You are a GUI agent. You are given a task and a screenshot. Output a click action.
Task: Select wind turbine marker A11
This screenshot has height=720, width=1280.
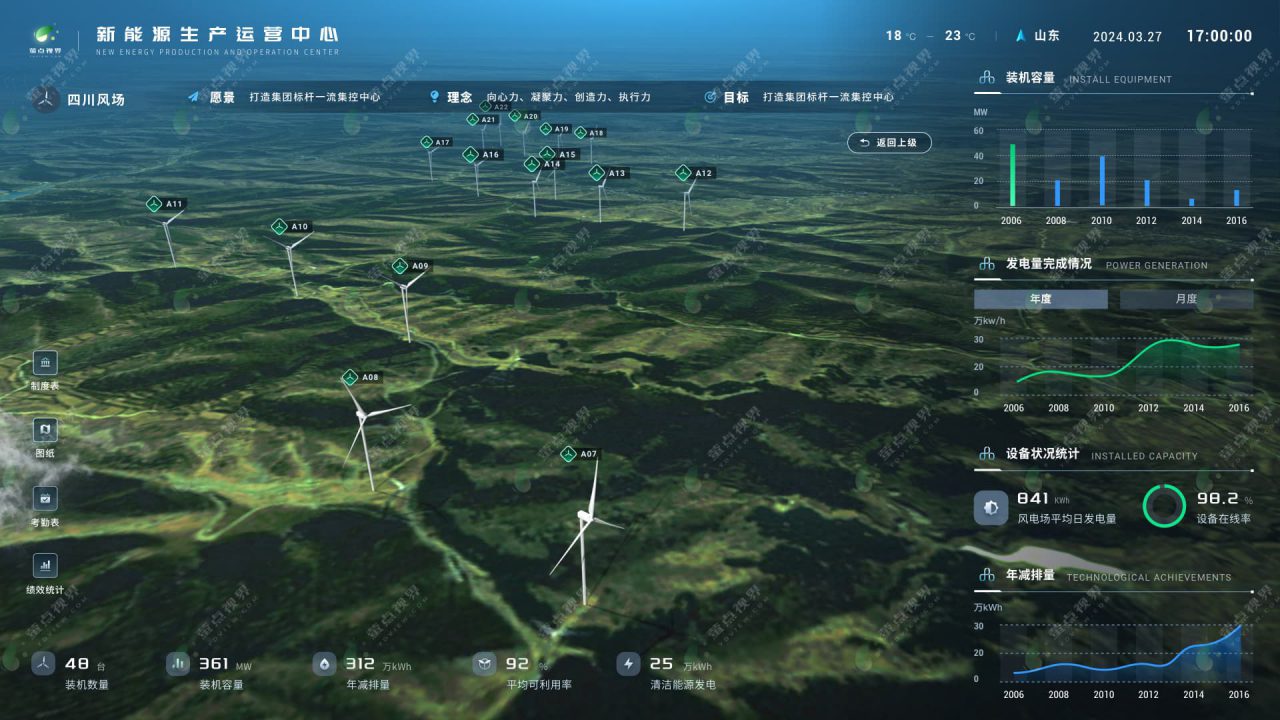click(x=166, y=204)
